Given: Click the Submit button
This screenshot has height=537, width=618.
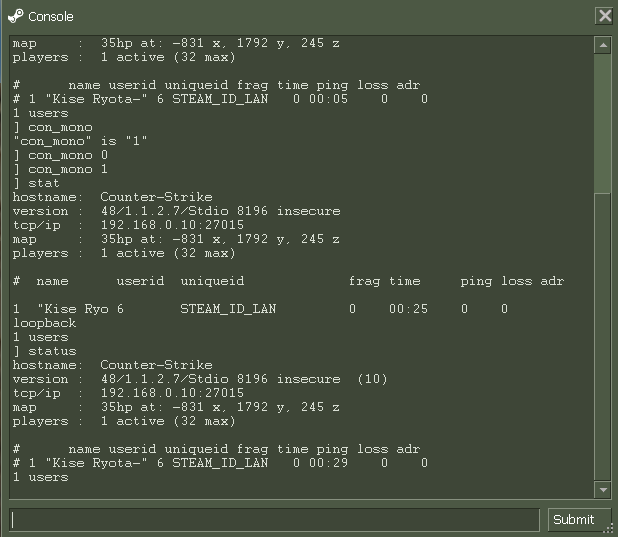Looking at the screenshot, I should [x=578, y=520].
